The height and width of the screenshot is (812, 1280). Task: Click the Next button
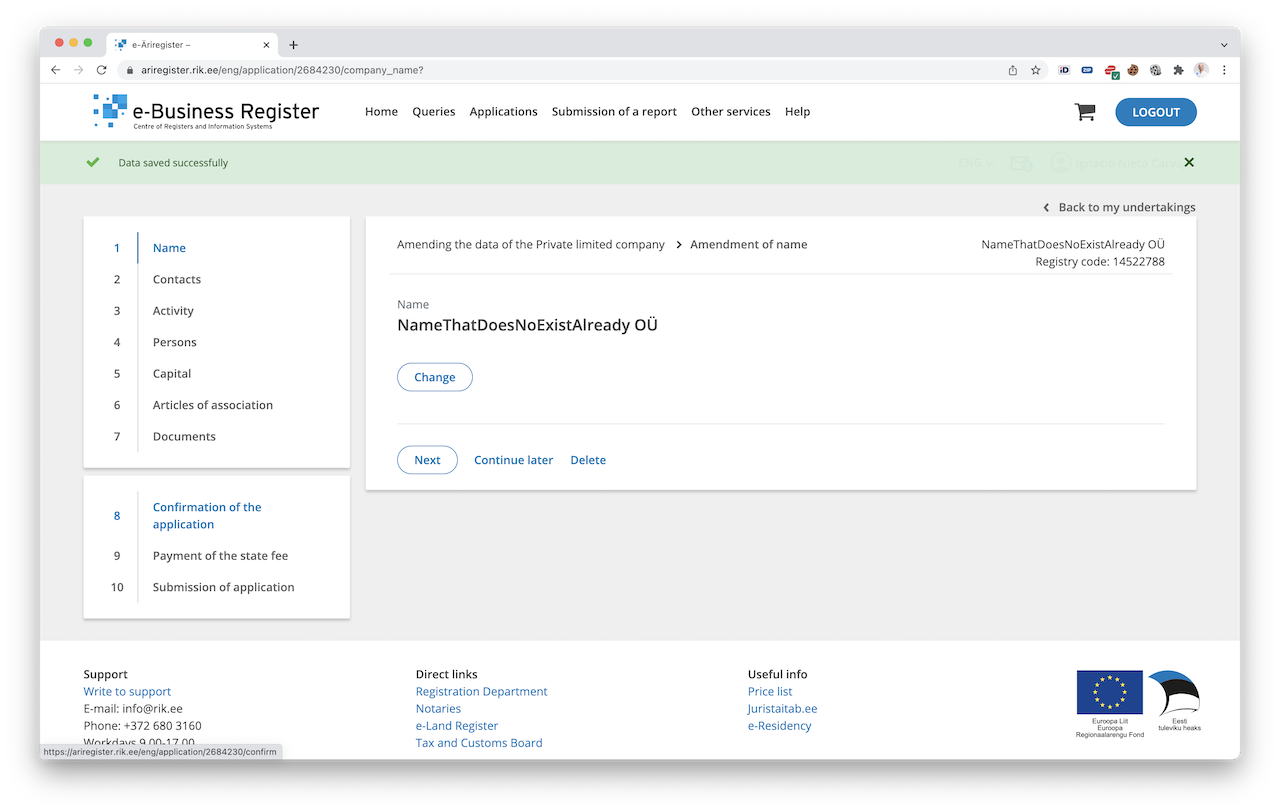point(427,460)
